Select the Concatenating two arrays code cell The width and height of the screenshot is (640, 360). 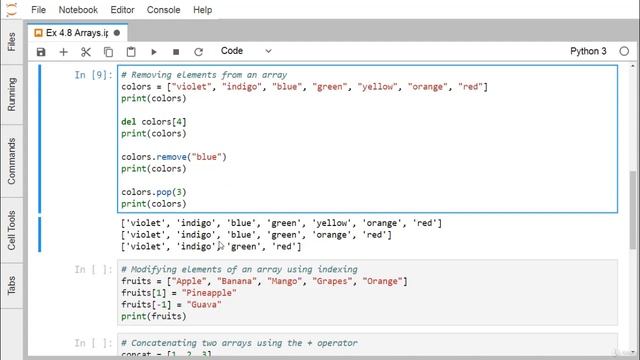(367, 345)
